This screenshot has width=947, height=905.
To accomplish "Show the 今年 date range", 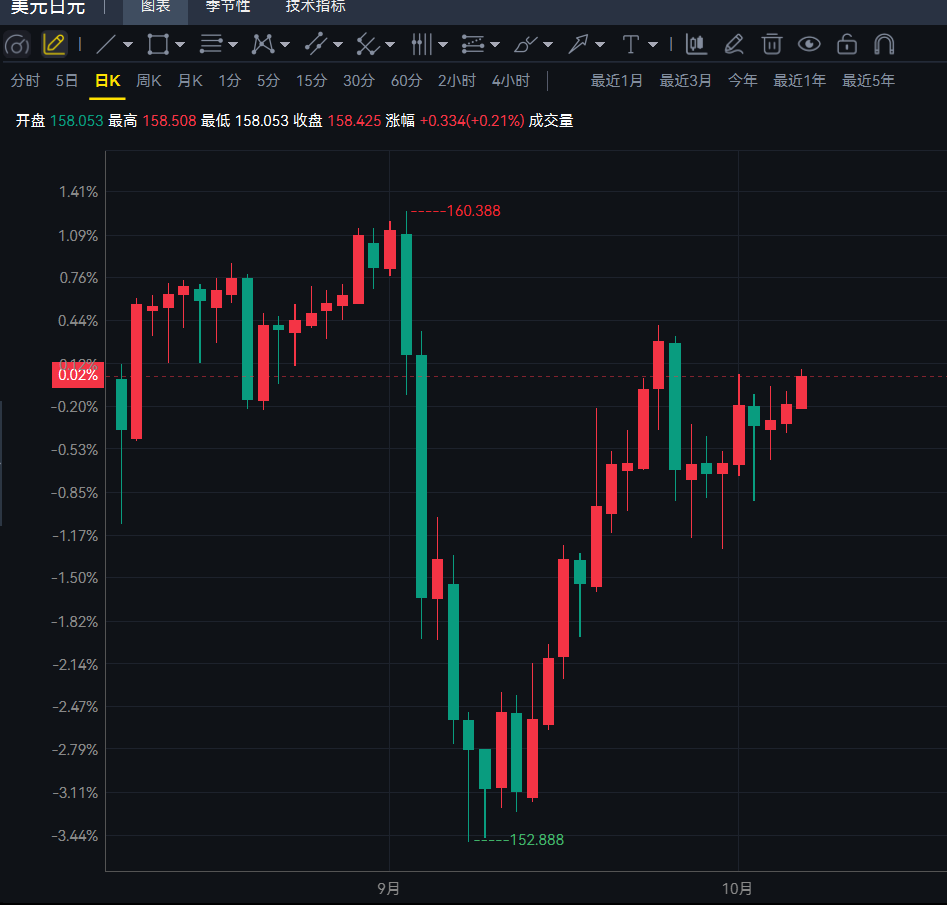I will pos(743,81).
